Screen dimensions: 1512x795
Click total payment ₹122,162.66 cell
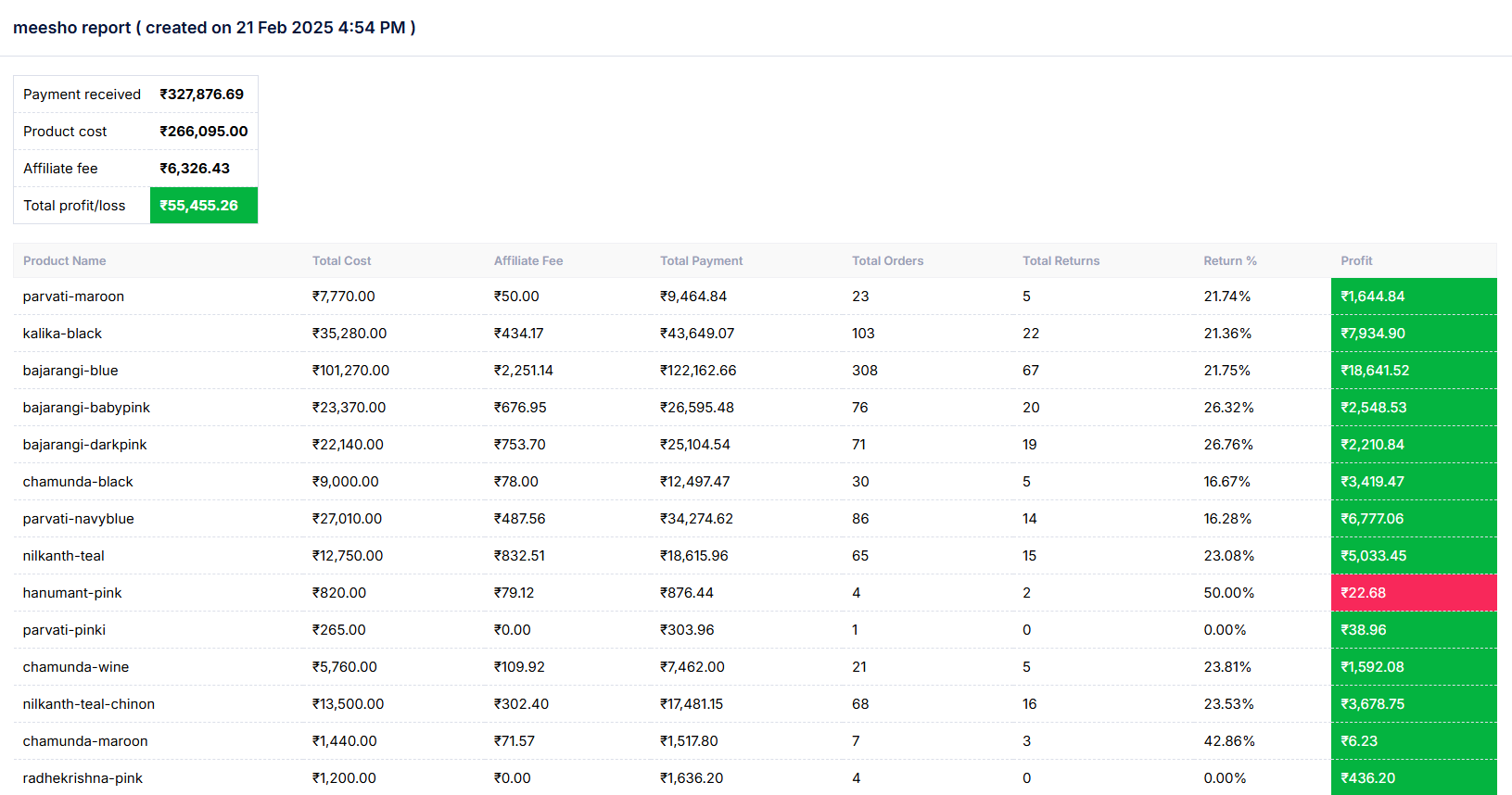698,371
